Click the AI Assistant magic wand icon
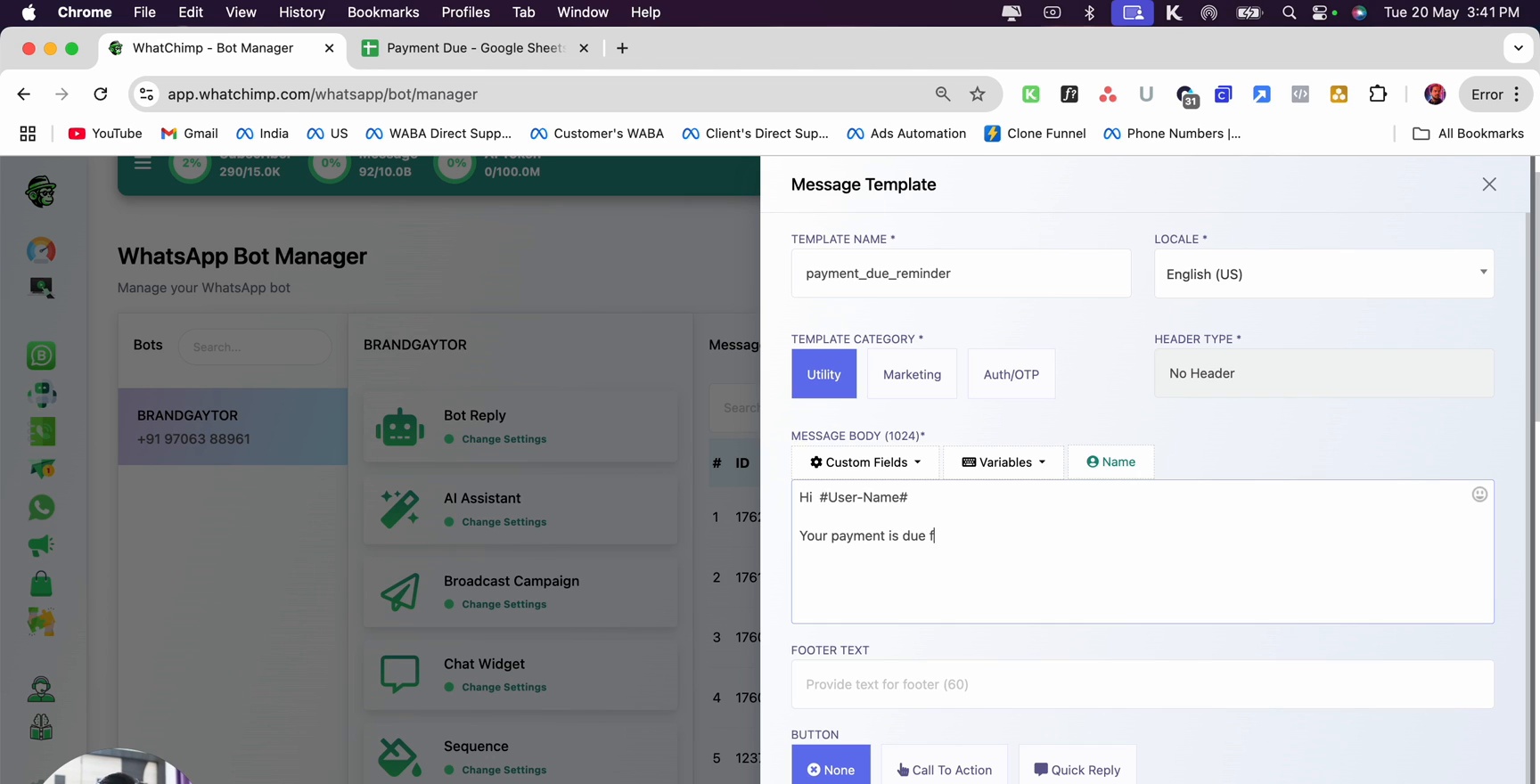The height and width of the screenshot is (784, 1540). coord(399,509)
